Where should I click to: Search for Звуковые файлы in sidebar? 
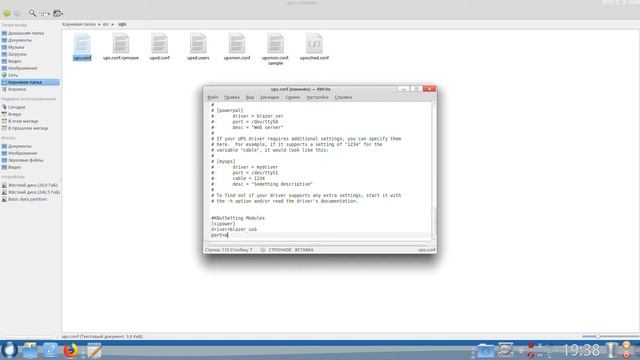click(x=25, y=160)
